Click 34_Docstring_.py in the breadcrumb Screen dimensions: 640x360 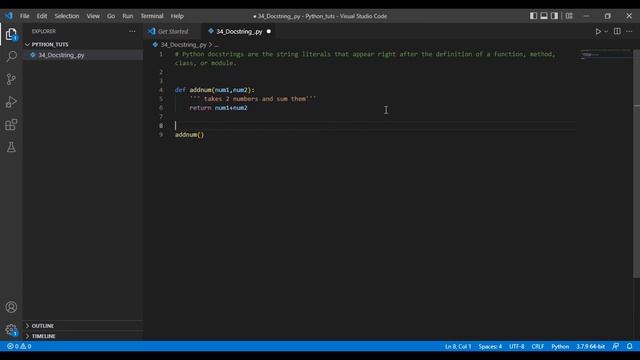[x=184, y=44]
